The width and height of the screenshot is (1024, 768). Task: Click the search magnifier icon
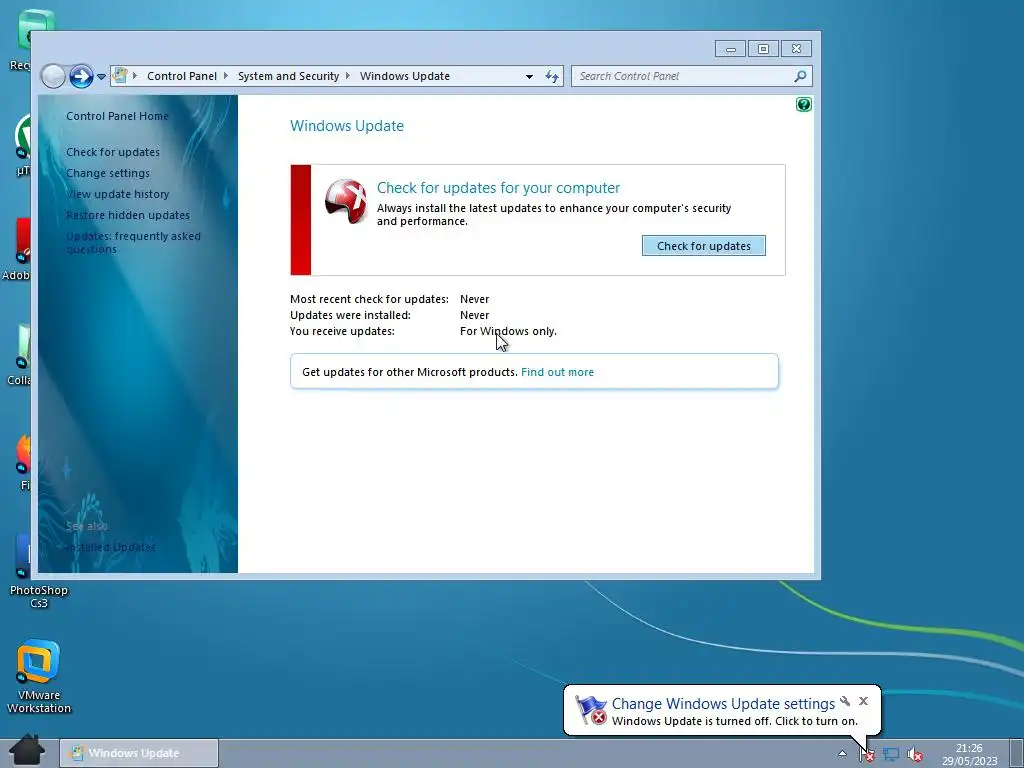(x=800, y=76)
